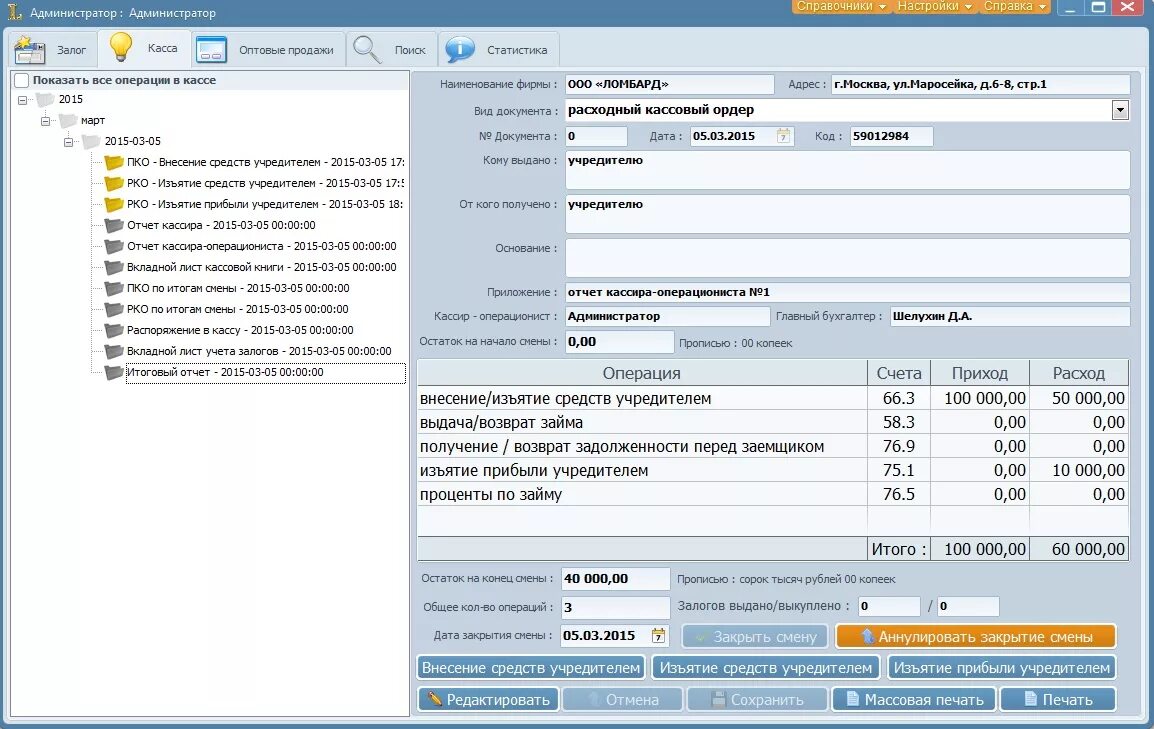1154x729 pixels.
Task: Click the № Документа field
Action: pyautogui.click(x=596, y=136)
